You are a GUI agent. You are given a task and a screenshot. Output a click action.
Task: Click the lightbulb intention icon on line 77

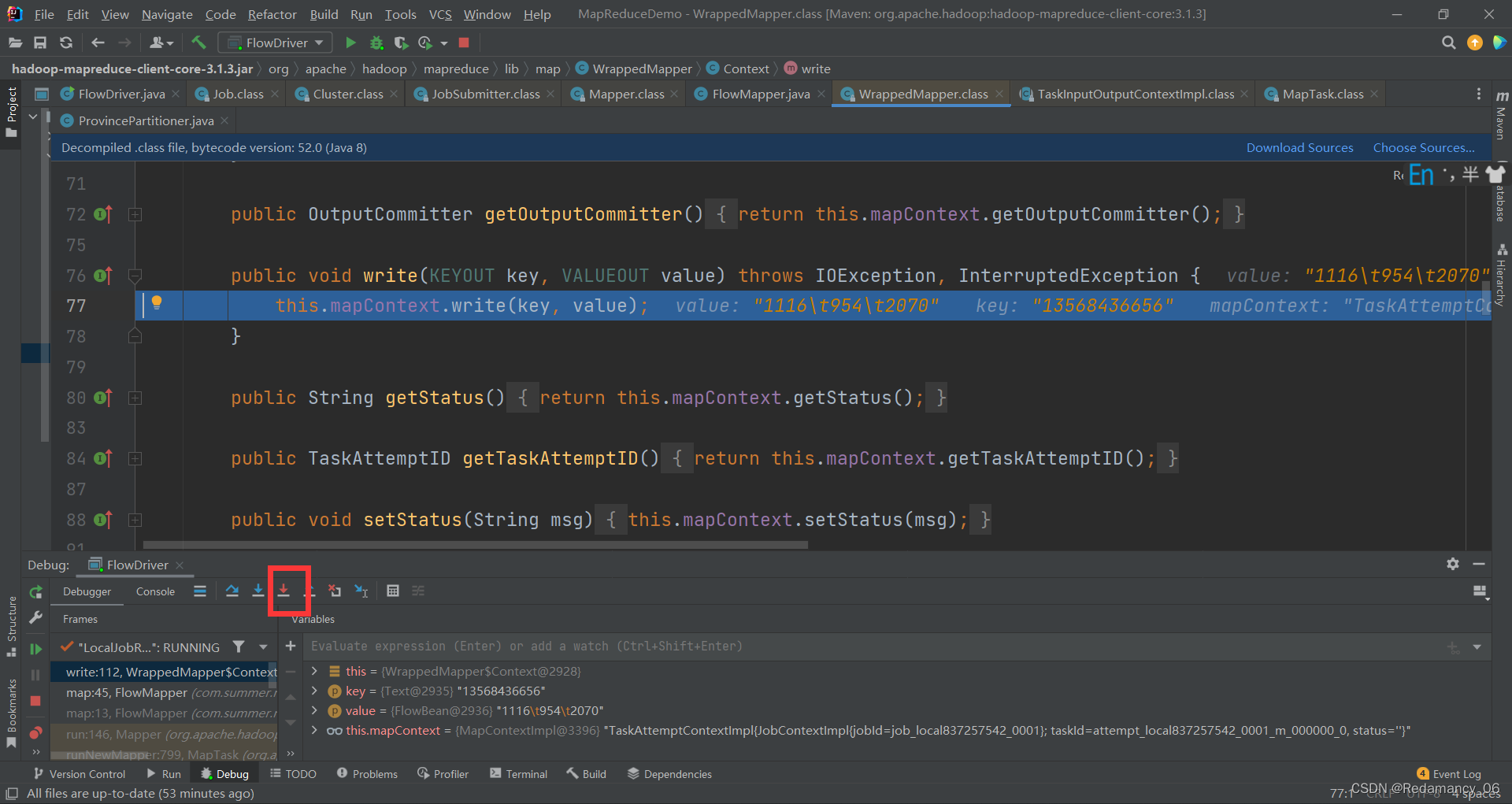157,302
